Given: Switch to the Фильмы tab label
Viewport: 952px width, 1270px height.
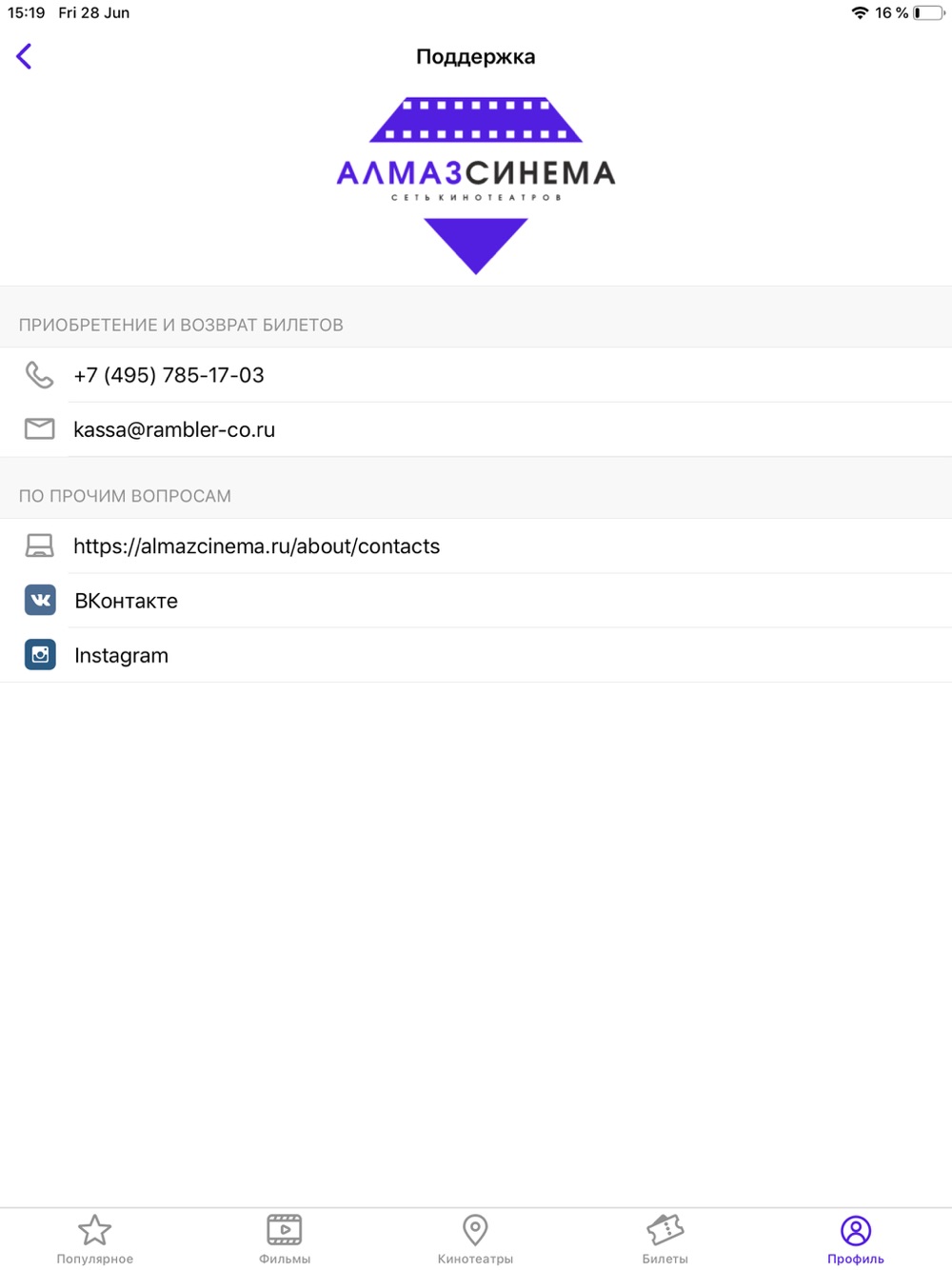Looking at the screenshot, I should (285, 1259).
